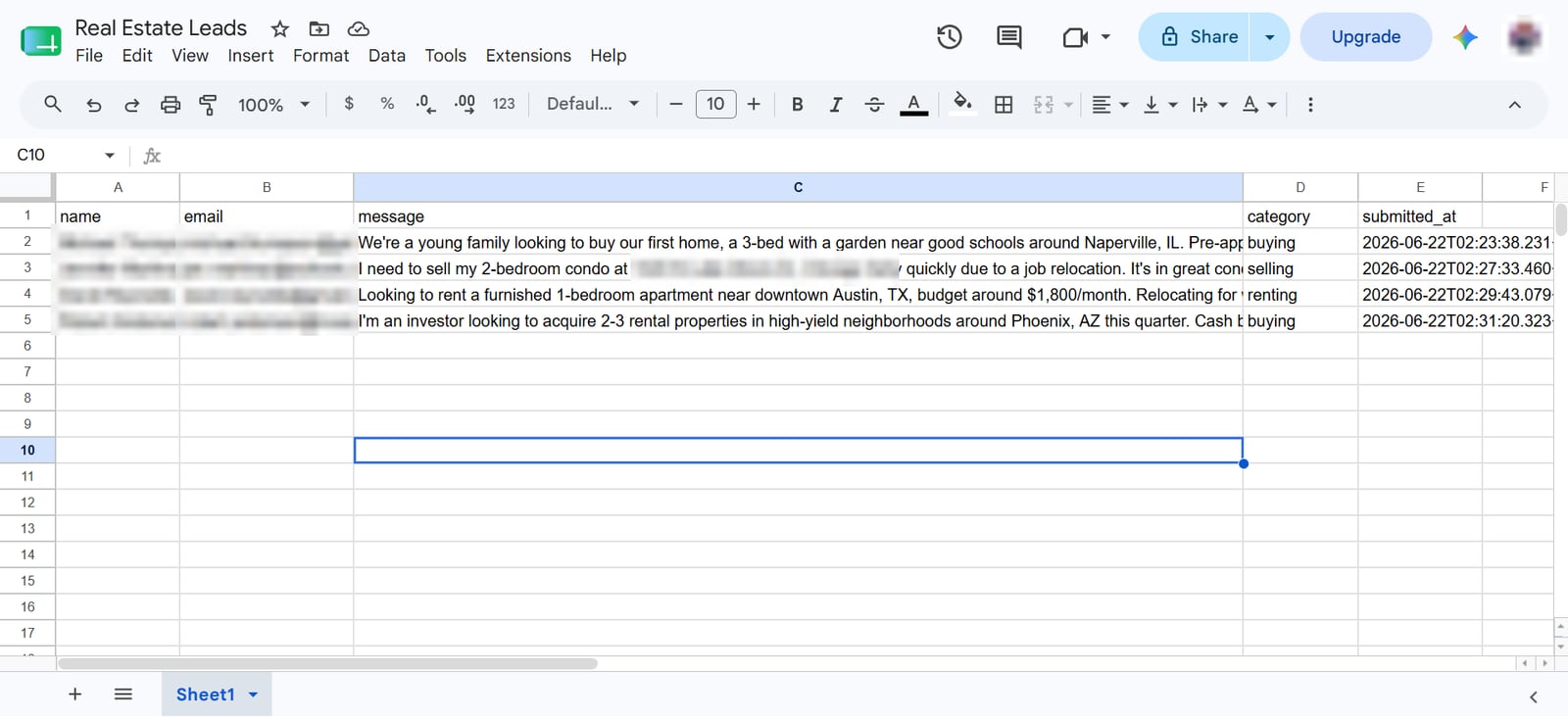The width and height of the screenshot is (1568, 717).
Task: Redo the last undone action
Action: (131, 105)
